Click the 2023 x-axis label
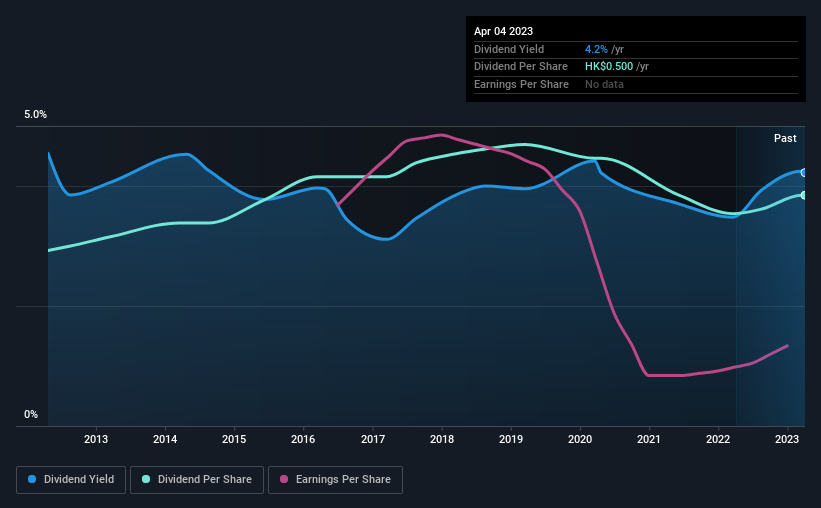The width and height of the screenshot is (821, 508). click(x=787, y=439)
